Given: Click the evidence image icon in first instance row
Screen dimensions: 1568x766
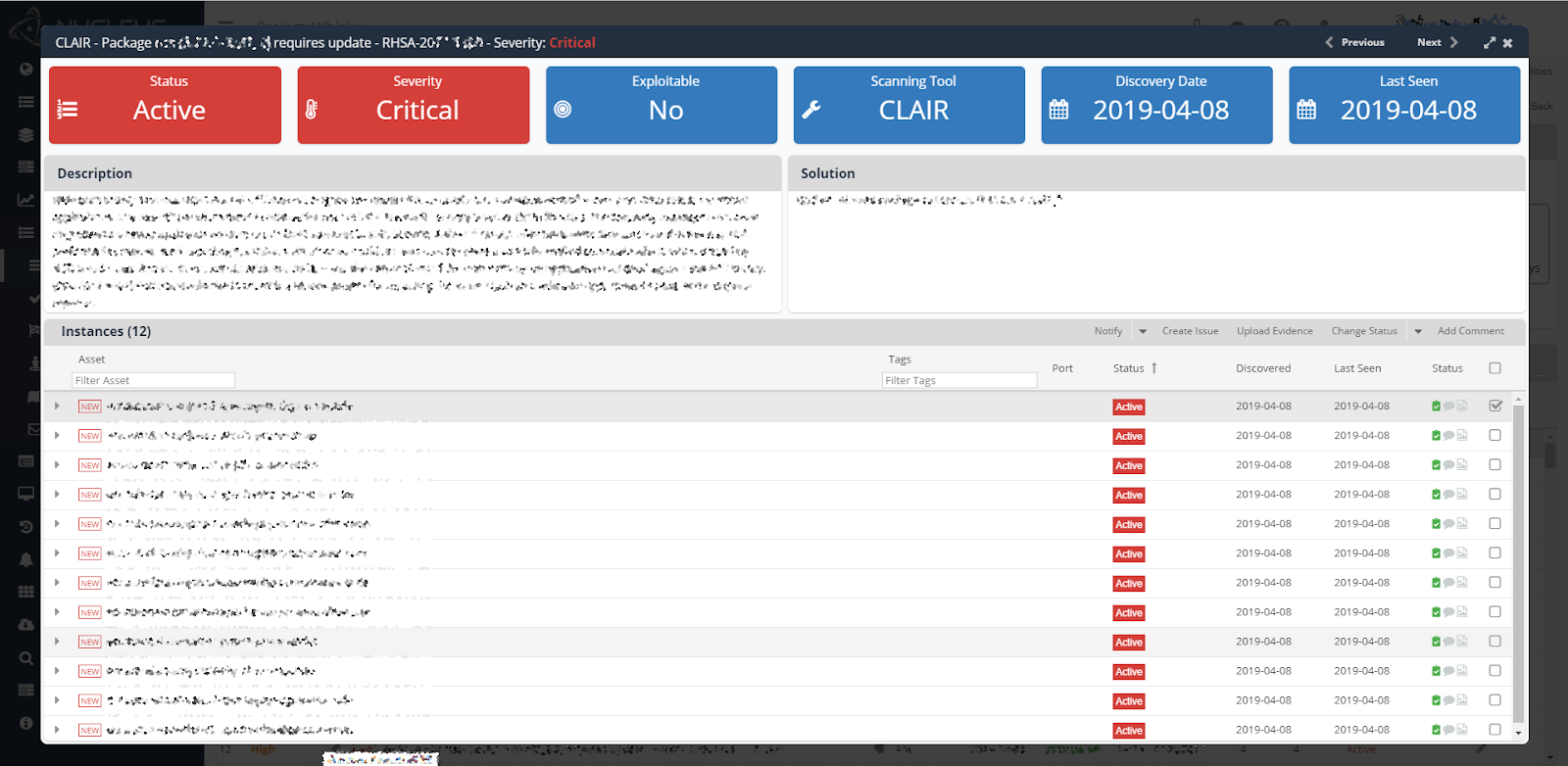Looking at the screenshot, I should coord(1462,407).
